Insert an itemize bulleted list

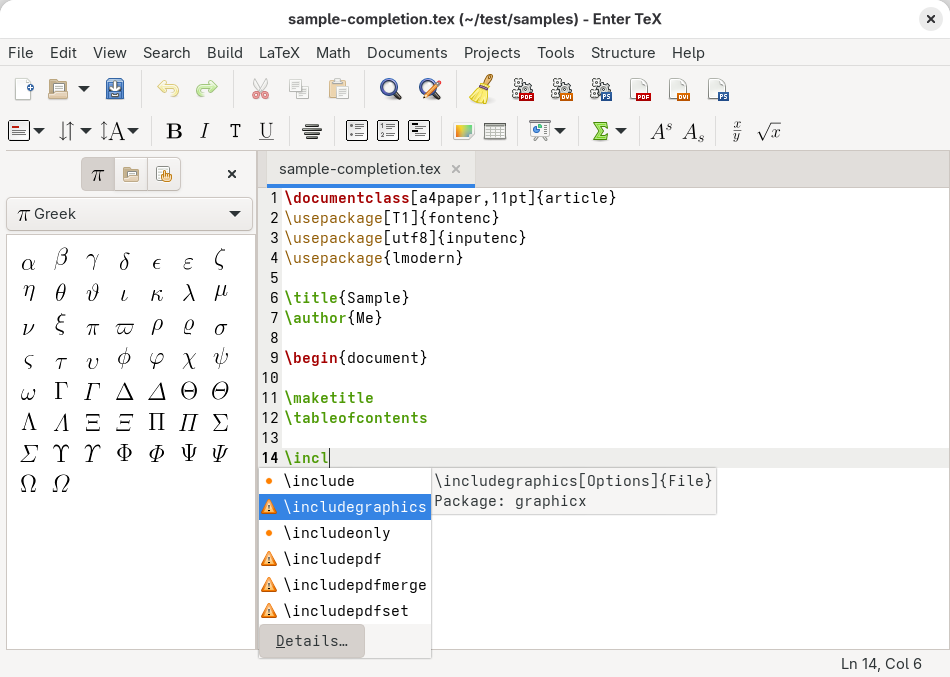(357, 131)
